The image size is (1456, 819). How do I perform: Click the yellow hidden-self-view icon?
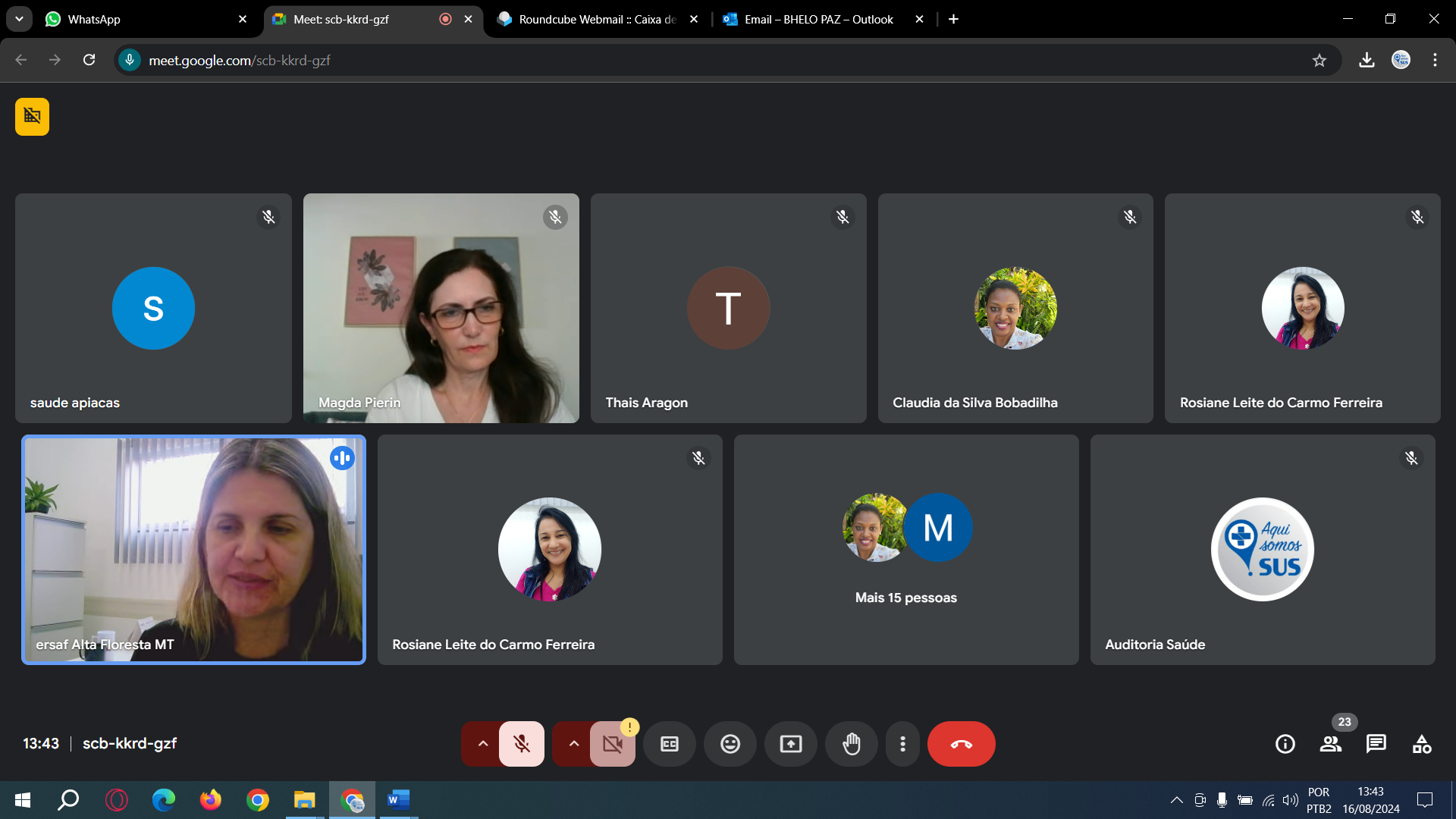[32, 117]
